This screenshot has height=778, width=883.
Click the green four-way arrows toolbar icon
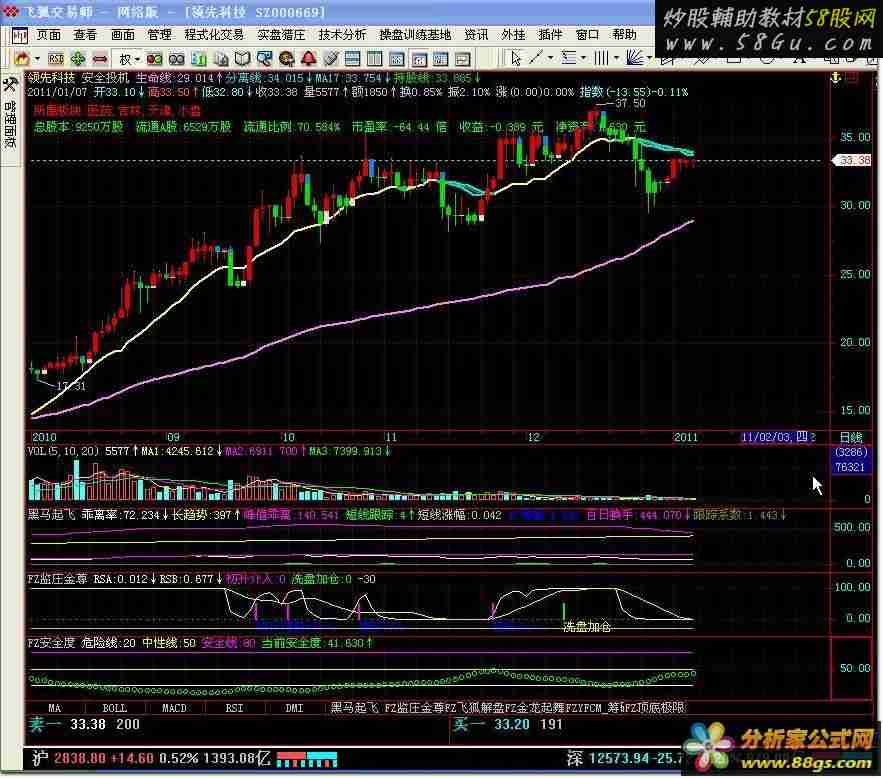(78, 59)
